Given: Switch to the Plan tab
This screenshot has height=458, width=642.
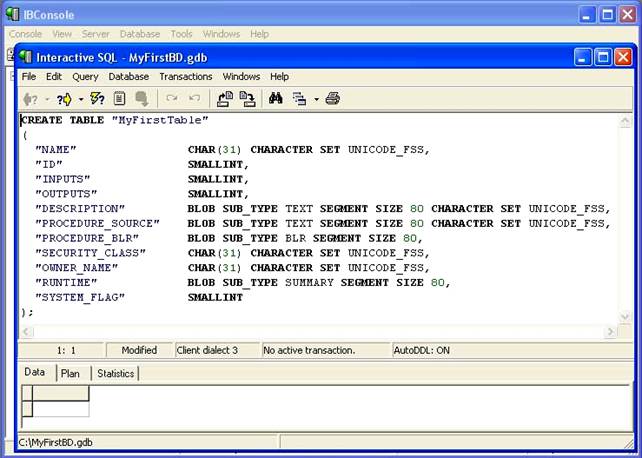Looking at the screenshot, I should click(70, 373).
